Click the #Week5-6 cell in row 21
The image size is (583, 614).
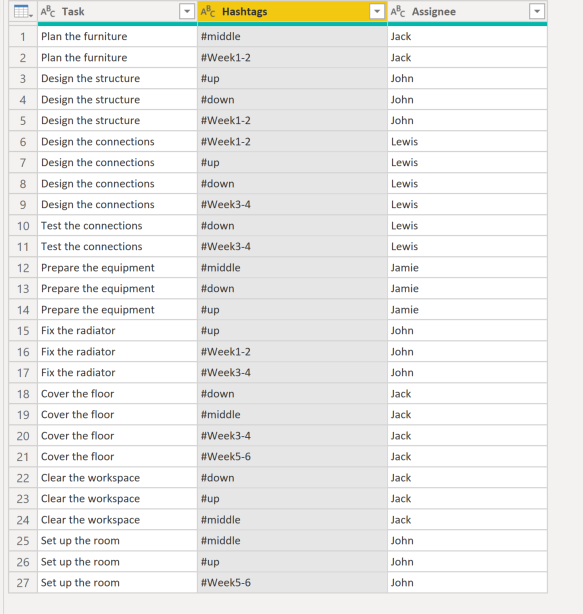coord(292,457)
